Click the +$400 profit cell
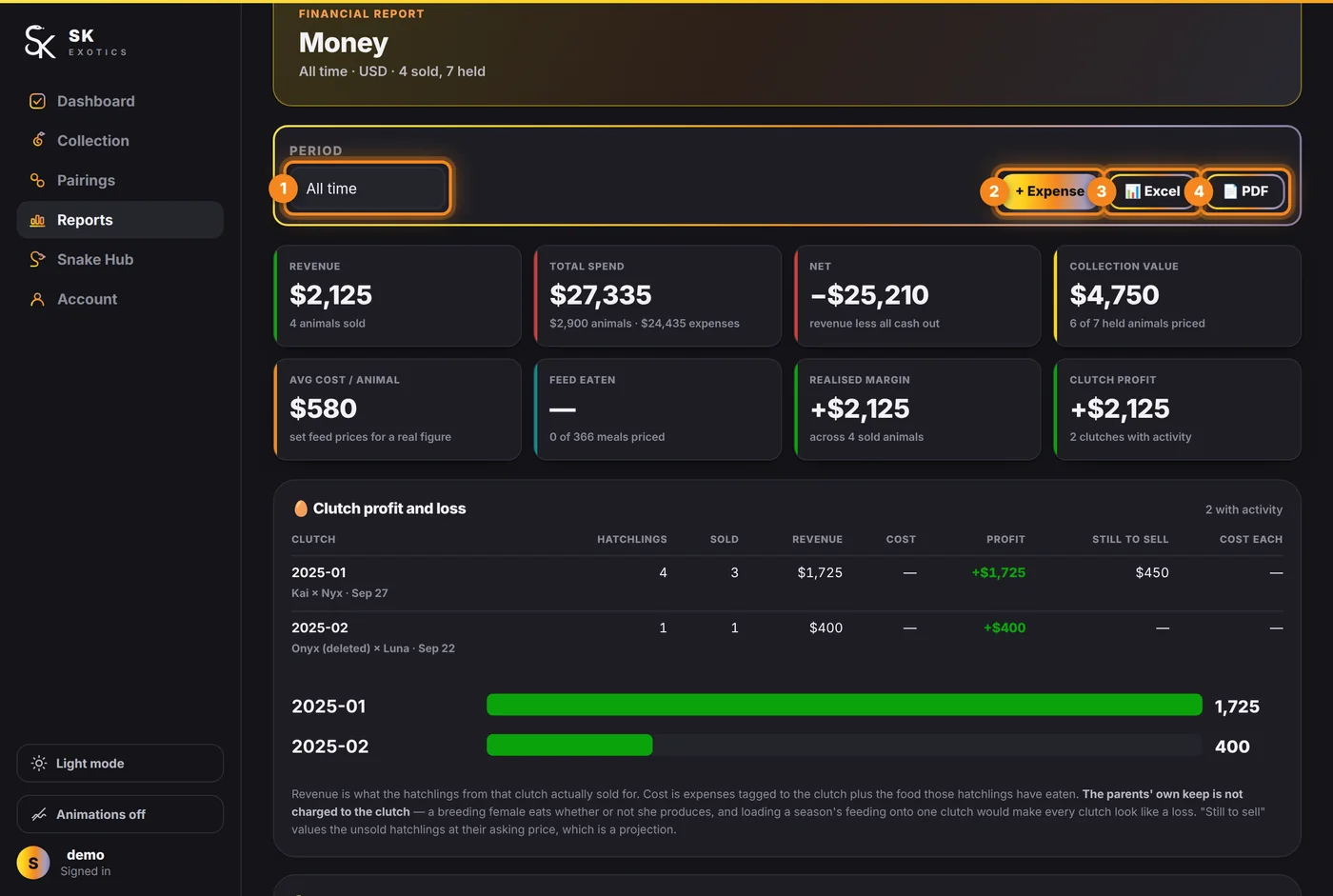The image size is (1333, 896). point(1005,627)
